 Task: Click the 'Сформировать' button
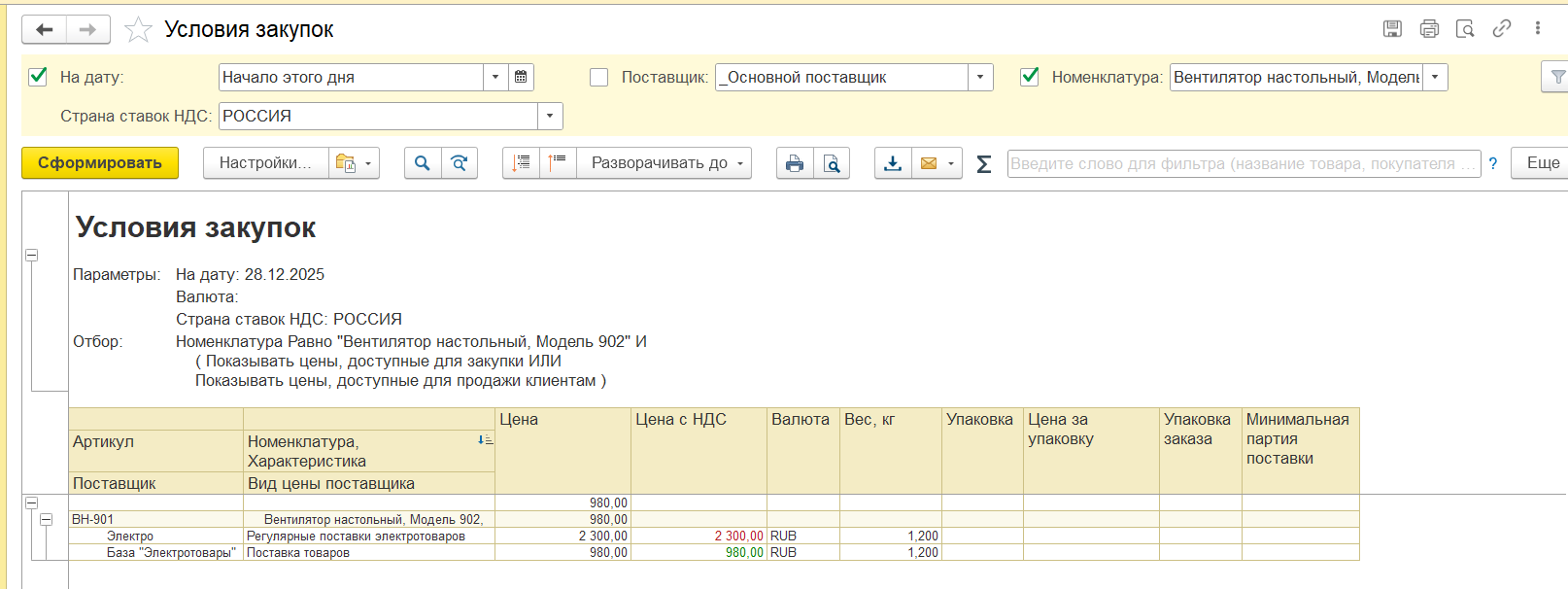(100, 163)
